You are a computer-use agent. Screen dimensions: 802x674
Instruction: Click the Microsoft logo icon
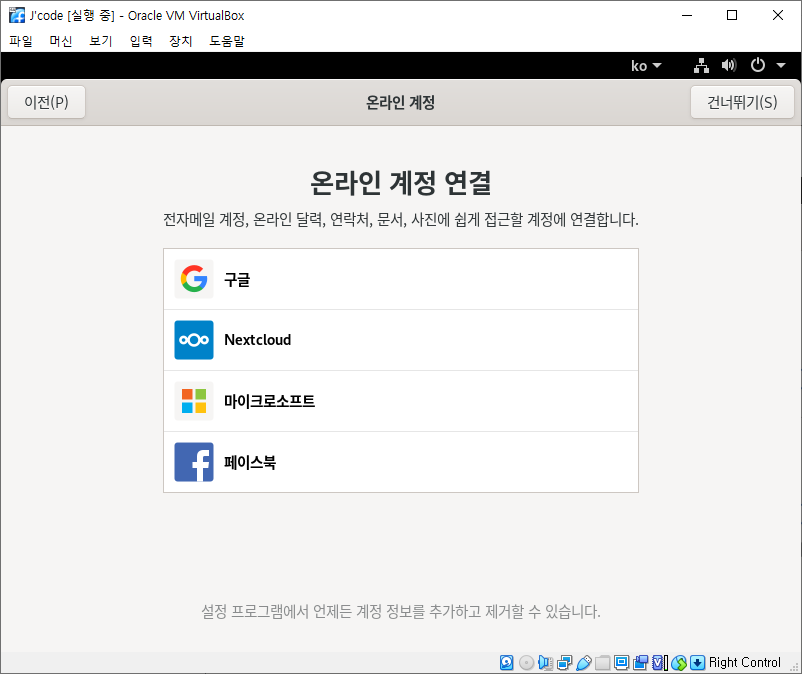pos(194,401)
